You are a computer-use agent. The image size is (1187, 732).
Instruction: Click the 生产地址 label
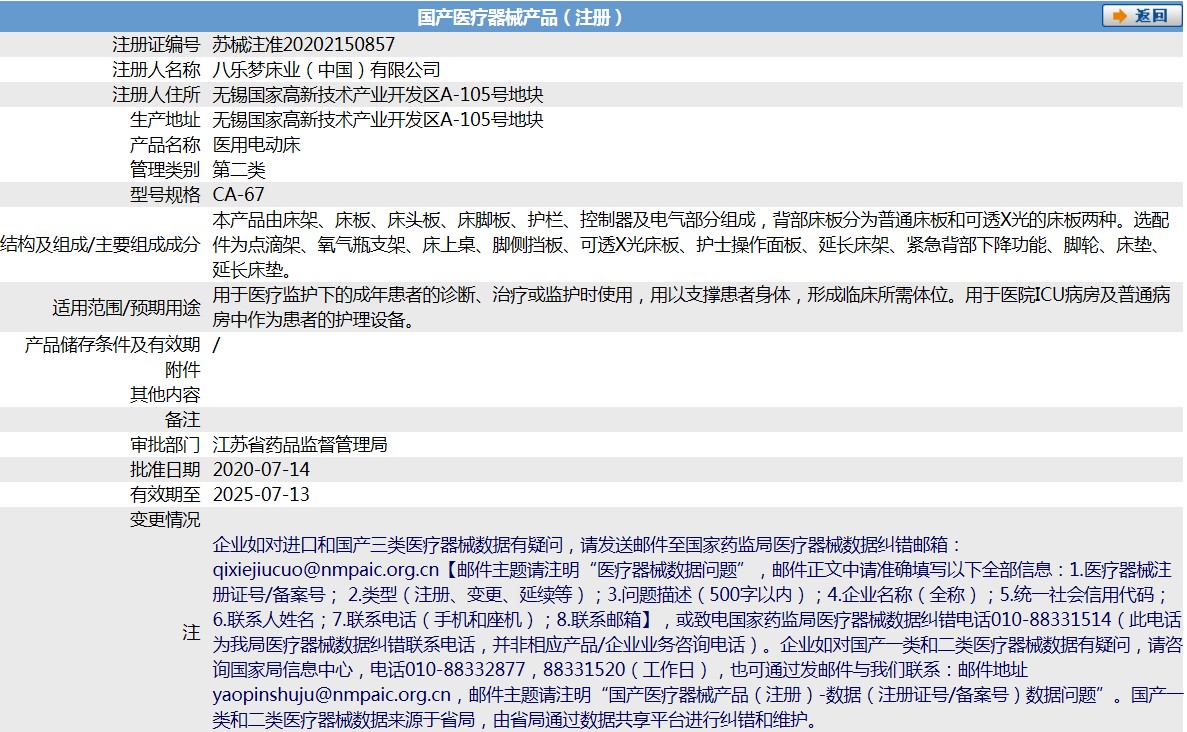165,120
